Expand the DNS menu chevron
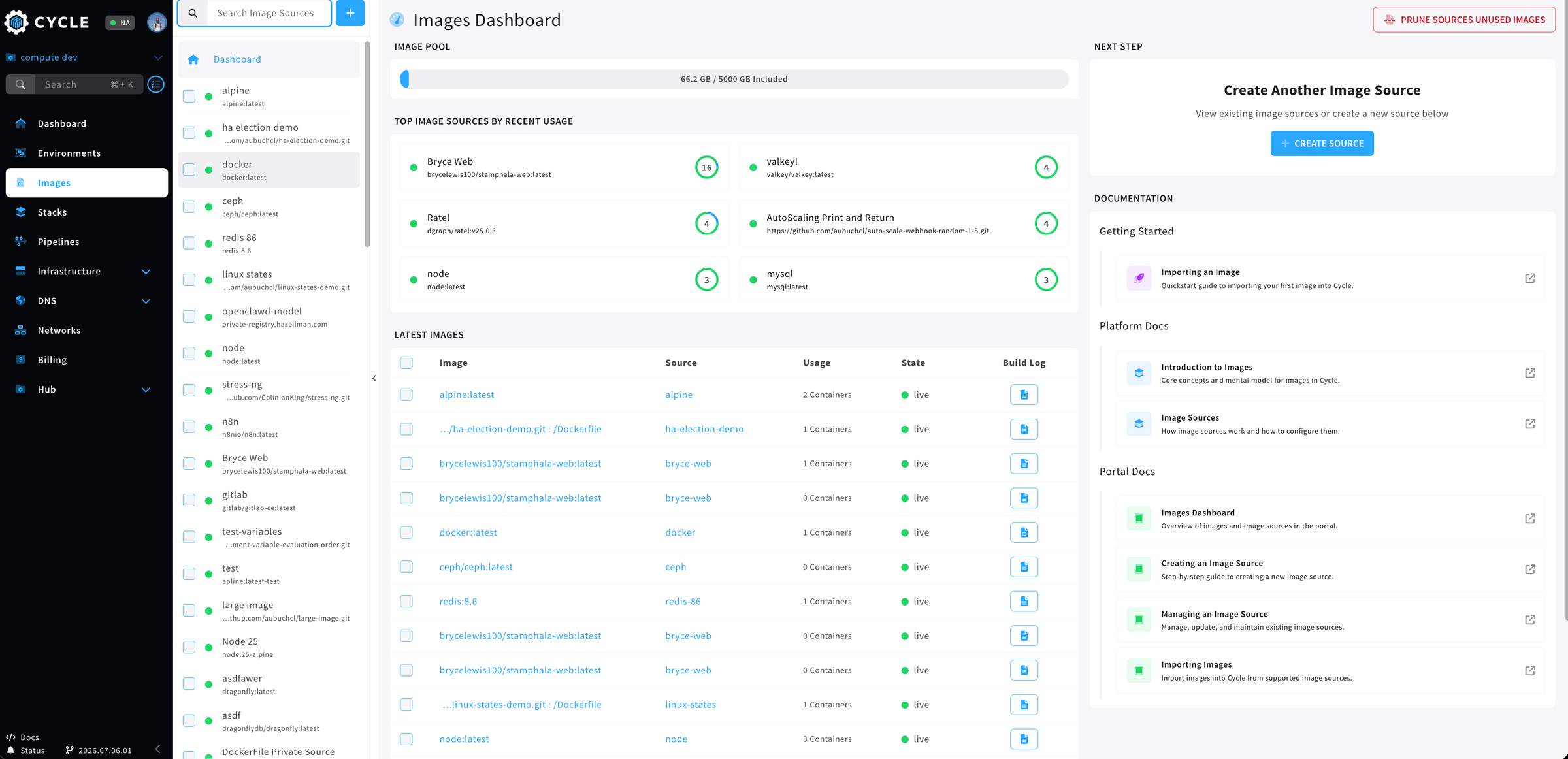Screen dimensions: 1568x759 point(146,301)
